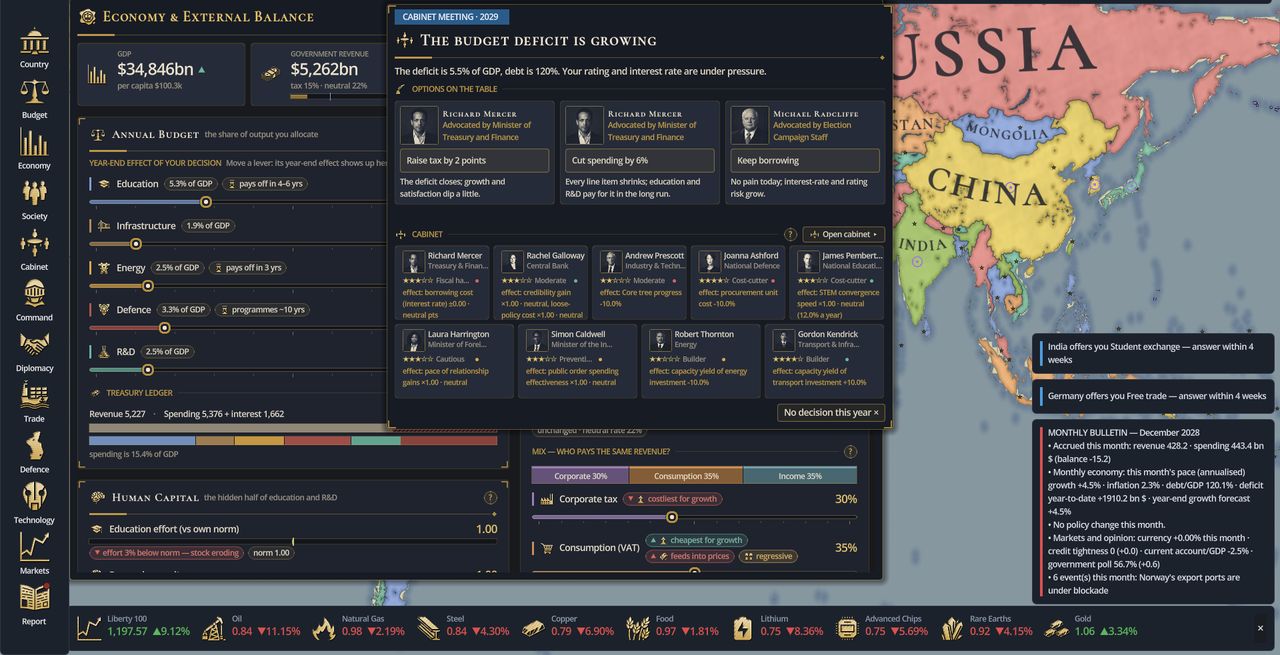Screen dimensions: 1280x655
Task: Select the Cabinet icon in the sidebar
Action: point(34,251)
